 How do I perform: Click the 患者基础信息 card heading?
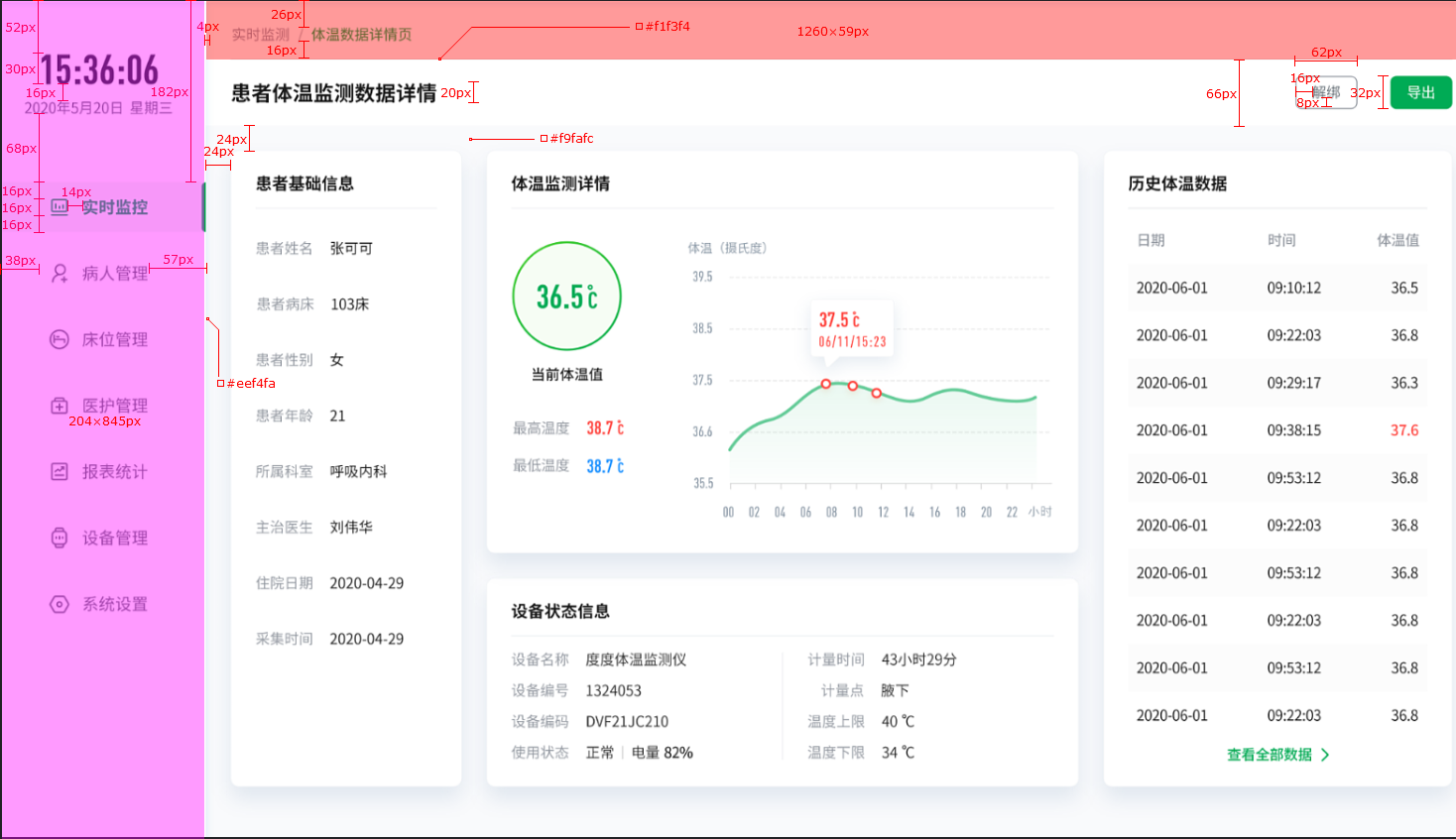pos(304,183)
